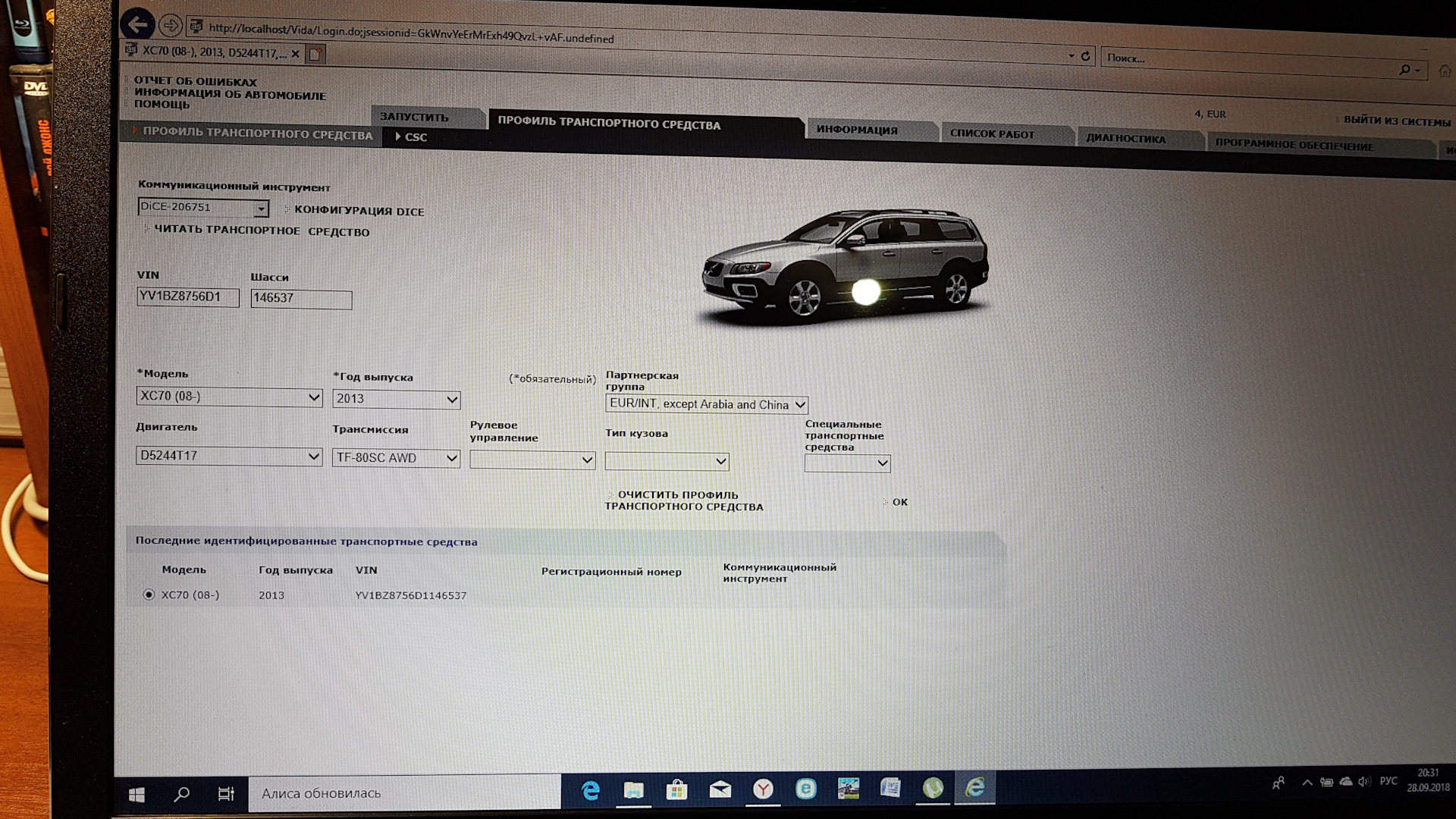This screenshot has width=1456, height=819.
Task: Select the XC70 (08-) 2013 radio button
Action: tap(149, 595)
